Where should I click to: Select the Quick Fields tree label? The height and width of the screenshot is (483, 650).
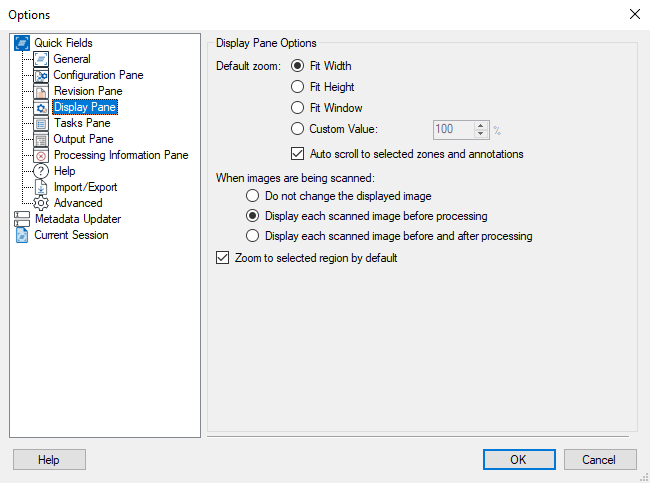point(63,43)
